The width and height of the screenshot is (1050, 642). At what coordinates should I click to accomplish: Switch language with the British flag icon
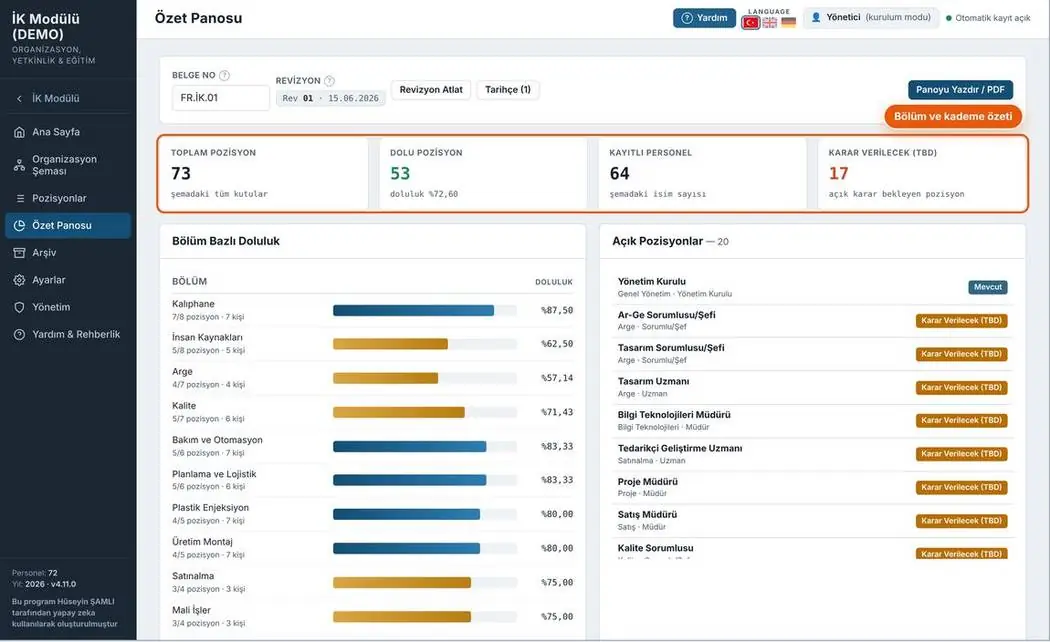click(x=770, y=23)
